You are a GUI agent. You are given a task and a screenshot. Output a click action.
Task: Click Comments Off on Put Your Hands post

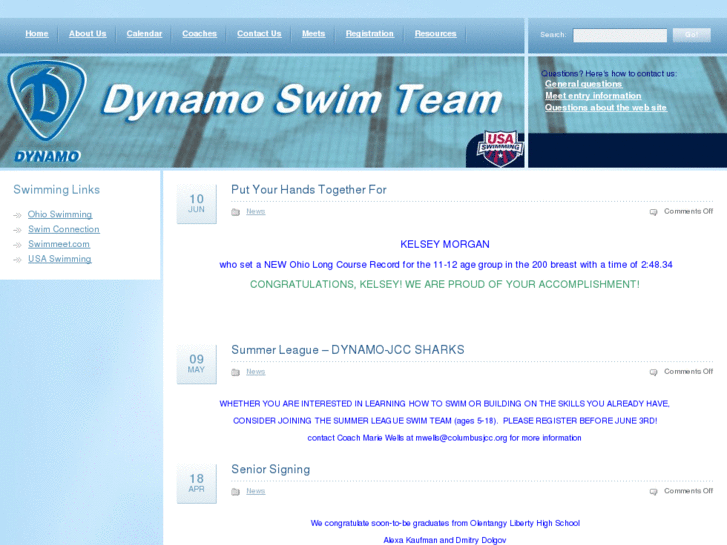689,211
